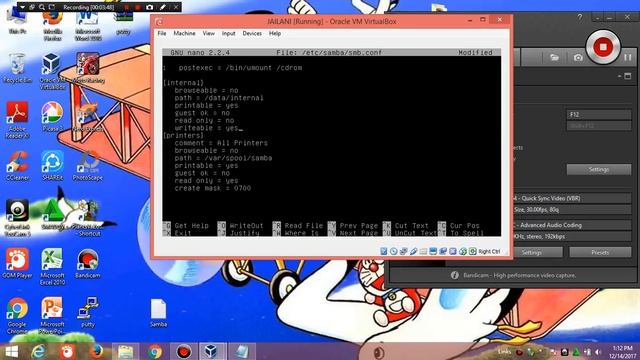
Task: Click 'path = /data/internal' line in nano
Action: point(219,98)
